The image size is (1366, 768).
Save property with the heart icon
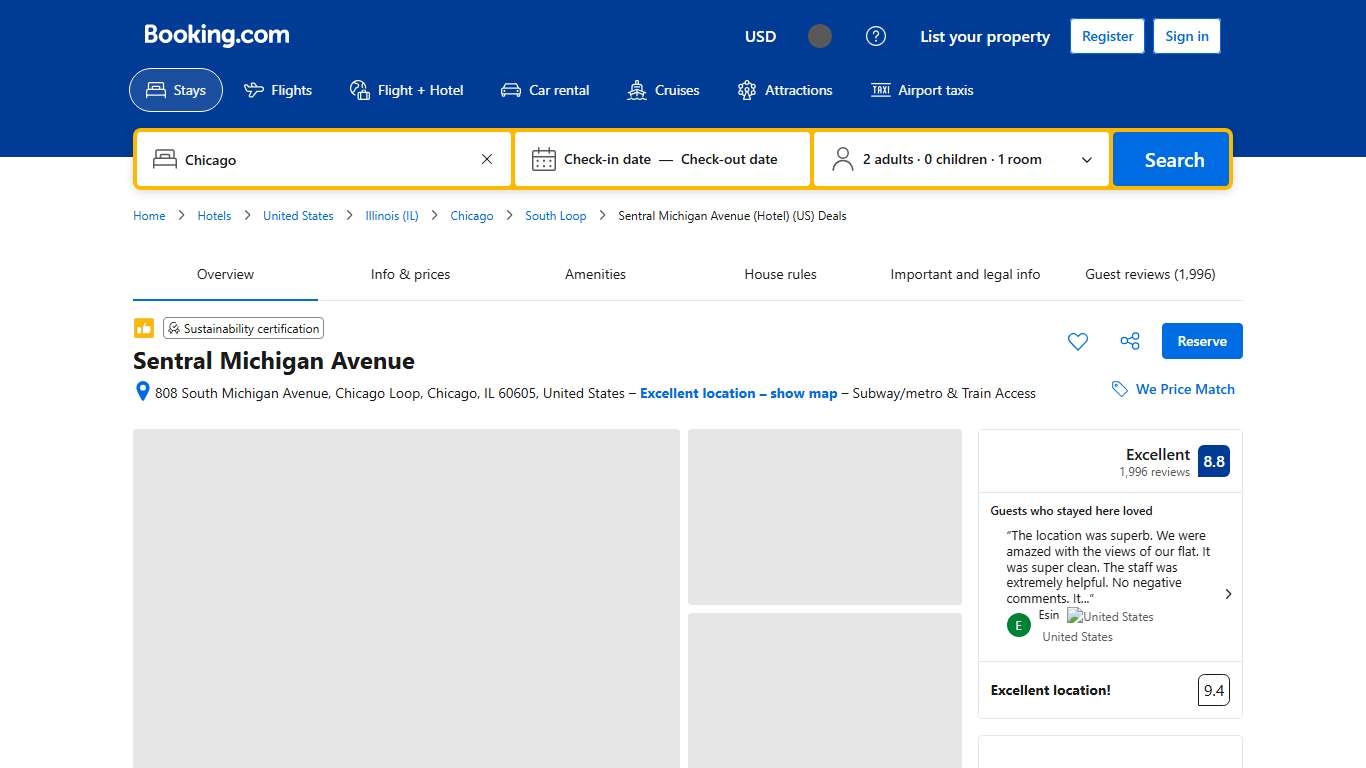tap(1077, 341)
